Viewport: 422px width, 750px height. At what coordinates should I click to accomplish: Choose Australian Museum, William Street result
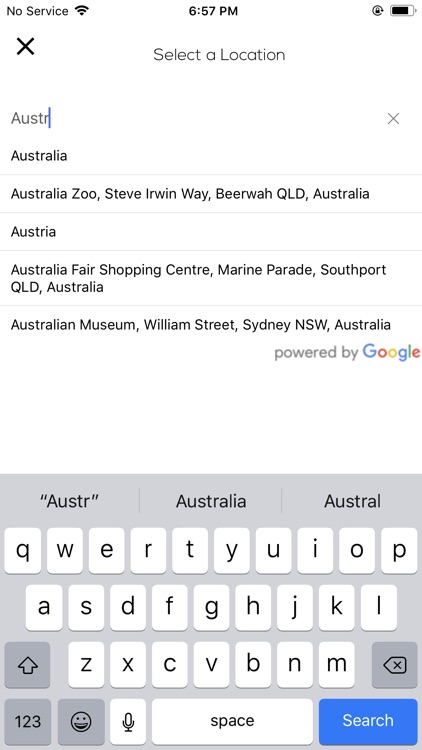(x=211, y=325)
